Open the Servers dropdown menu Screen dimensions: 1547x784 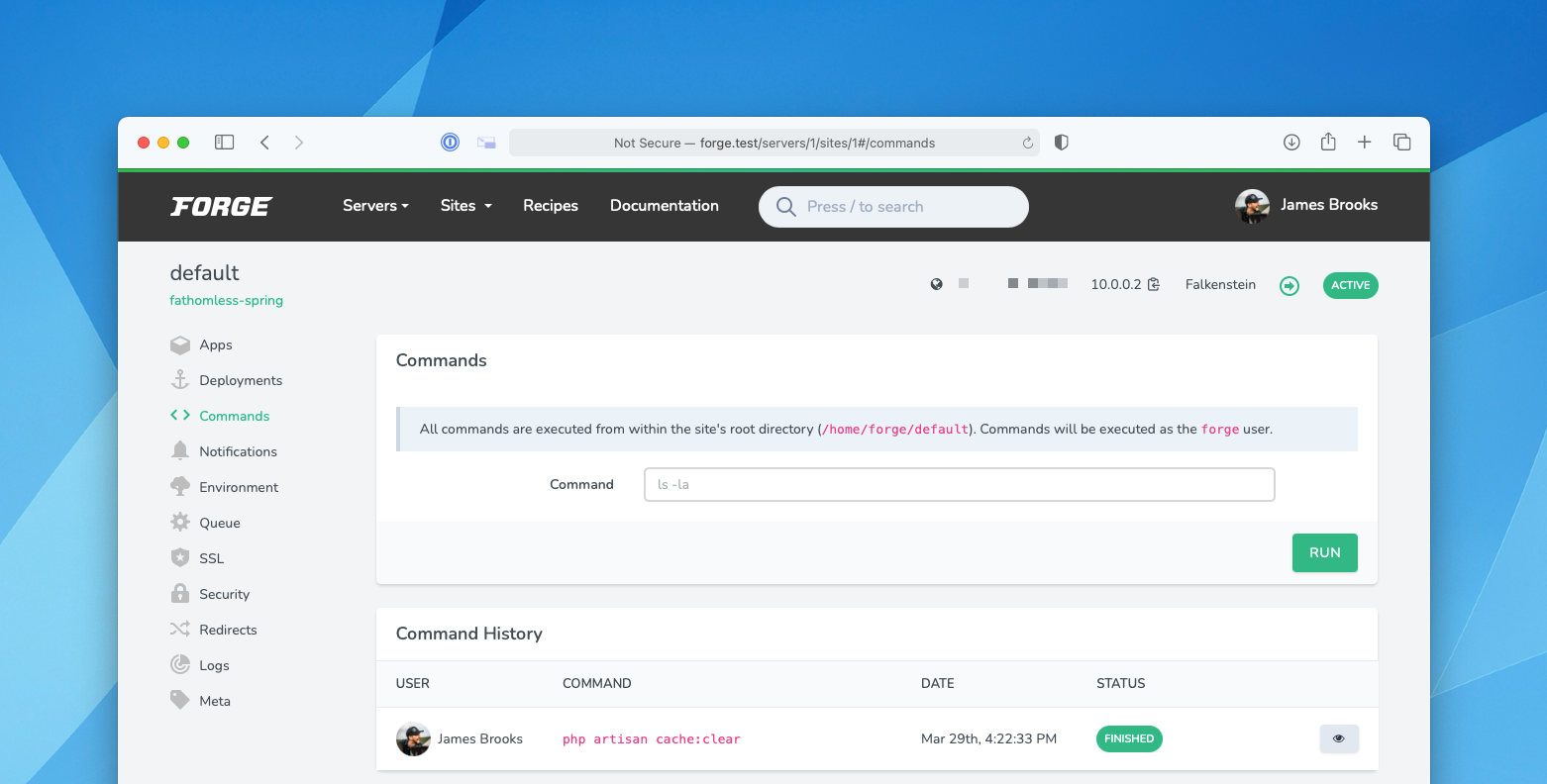[375, 206]
